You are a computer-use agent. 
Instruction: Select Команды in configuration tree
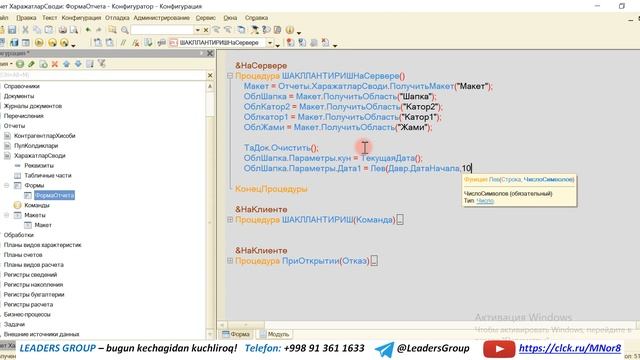[x=37, y=205]
